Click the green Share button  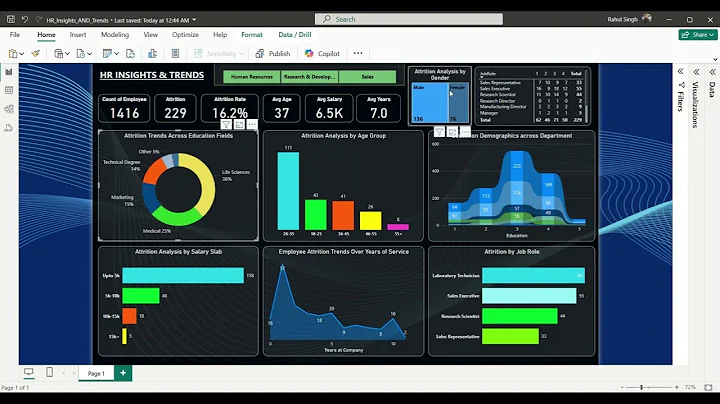click(x=698, y=34)
